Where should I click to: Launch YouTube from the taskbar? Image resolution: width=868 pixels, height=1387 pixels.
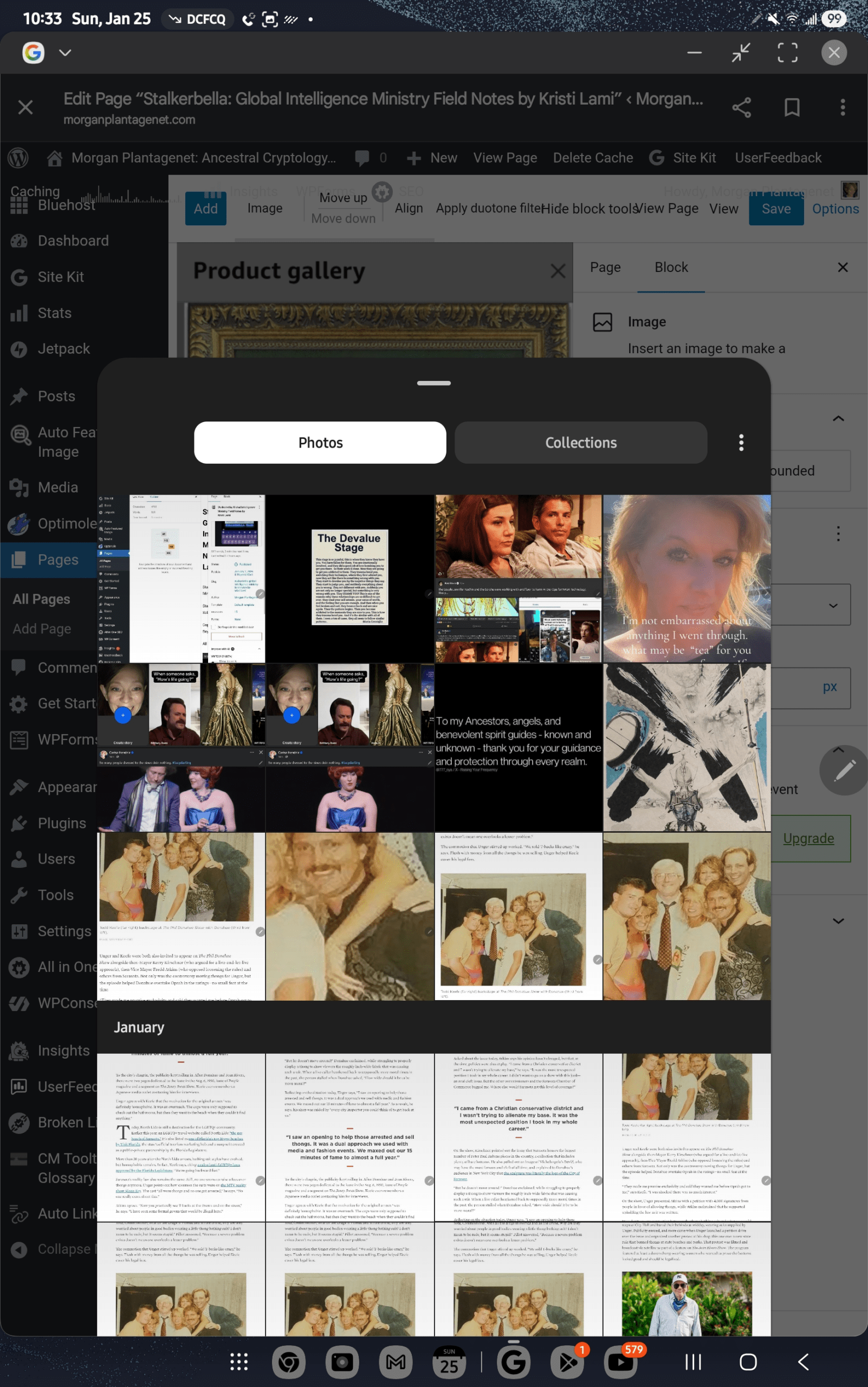click(620, 1362)
